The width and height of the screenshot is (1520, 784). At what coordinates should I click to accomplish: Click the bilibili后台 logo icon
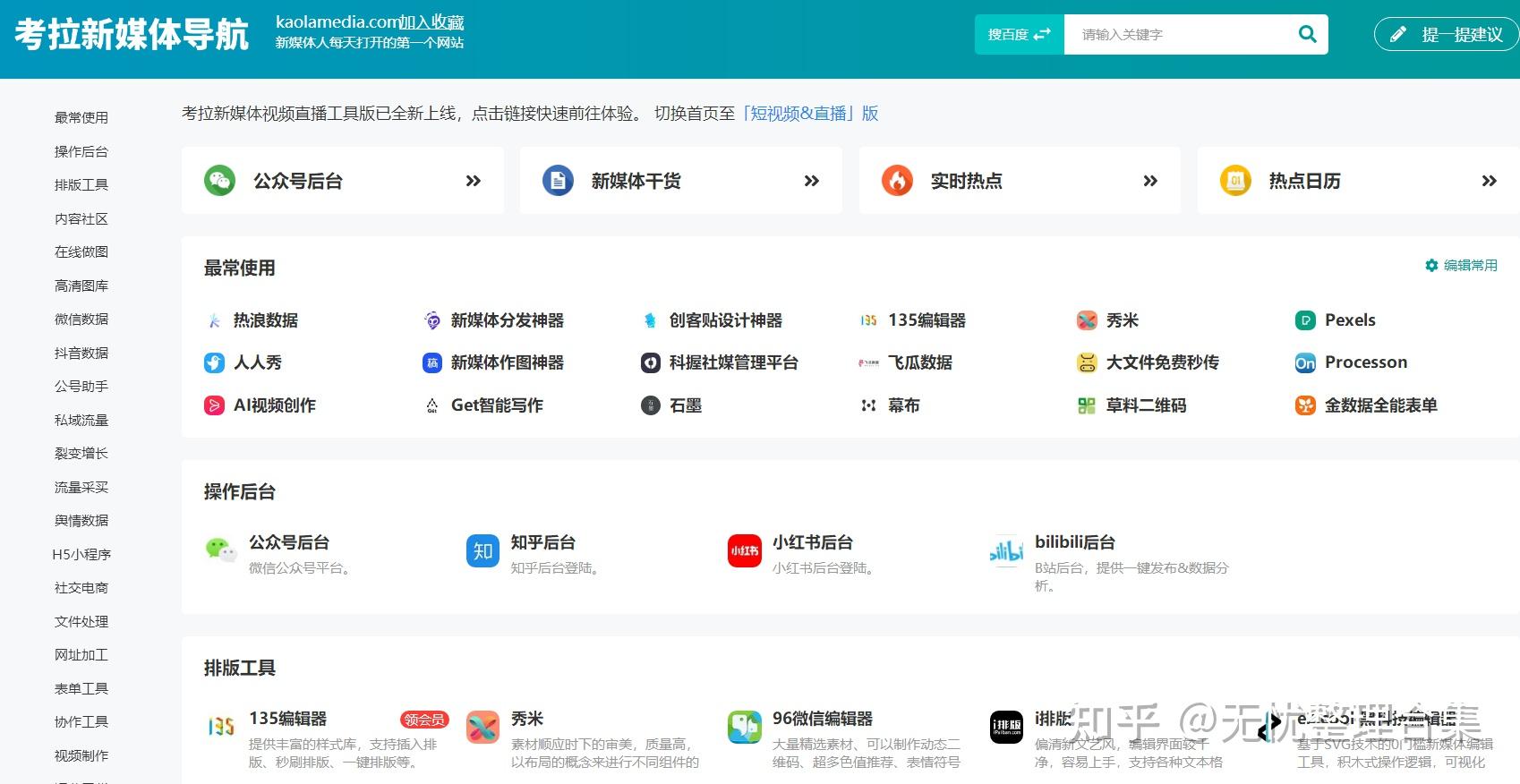1007,551
